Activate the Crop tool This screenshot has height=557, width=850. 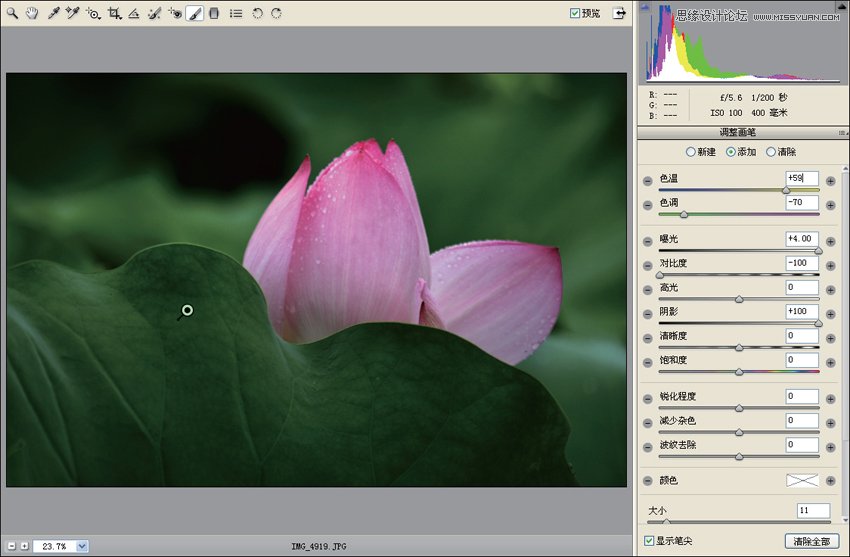point(113,13)
